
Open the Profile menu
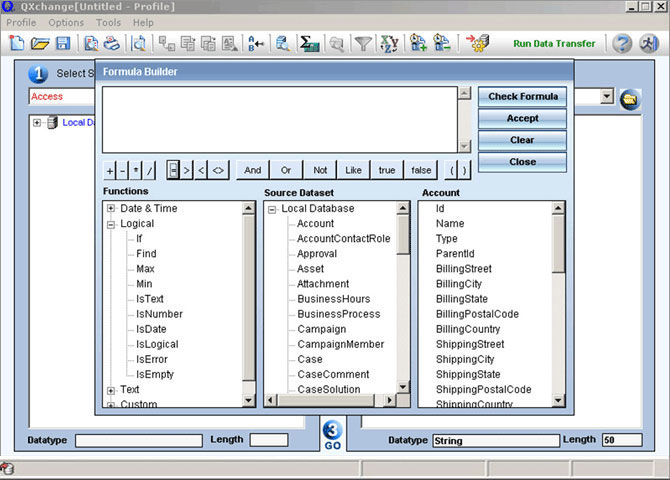click(x=21, y=23)
